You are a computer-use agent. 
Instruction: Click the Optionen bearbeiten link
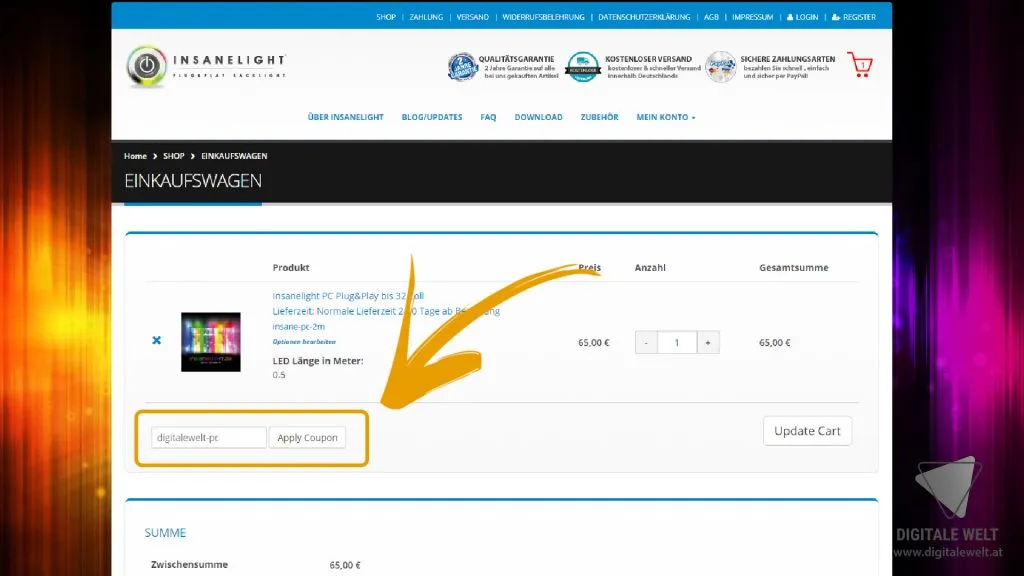coord(304,342)
